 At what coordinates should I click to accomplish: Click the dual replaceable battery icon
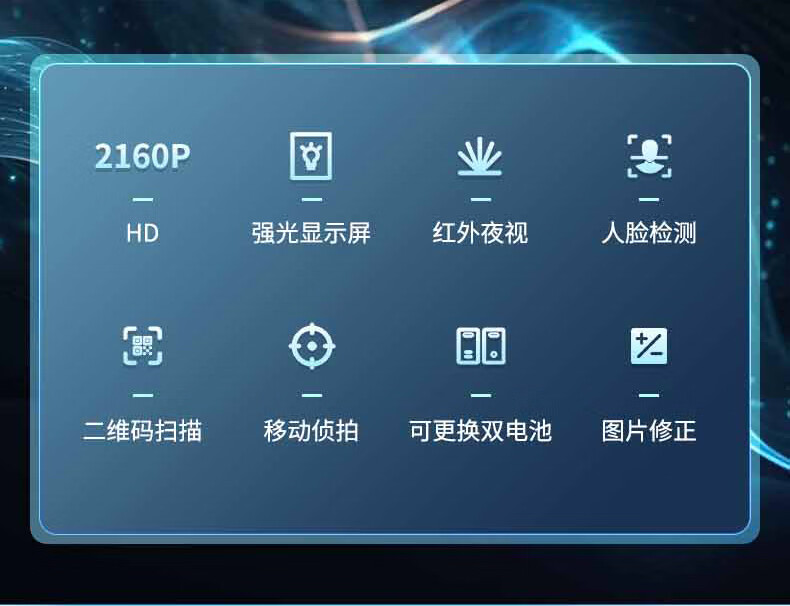click(481, 346)
